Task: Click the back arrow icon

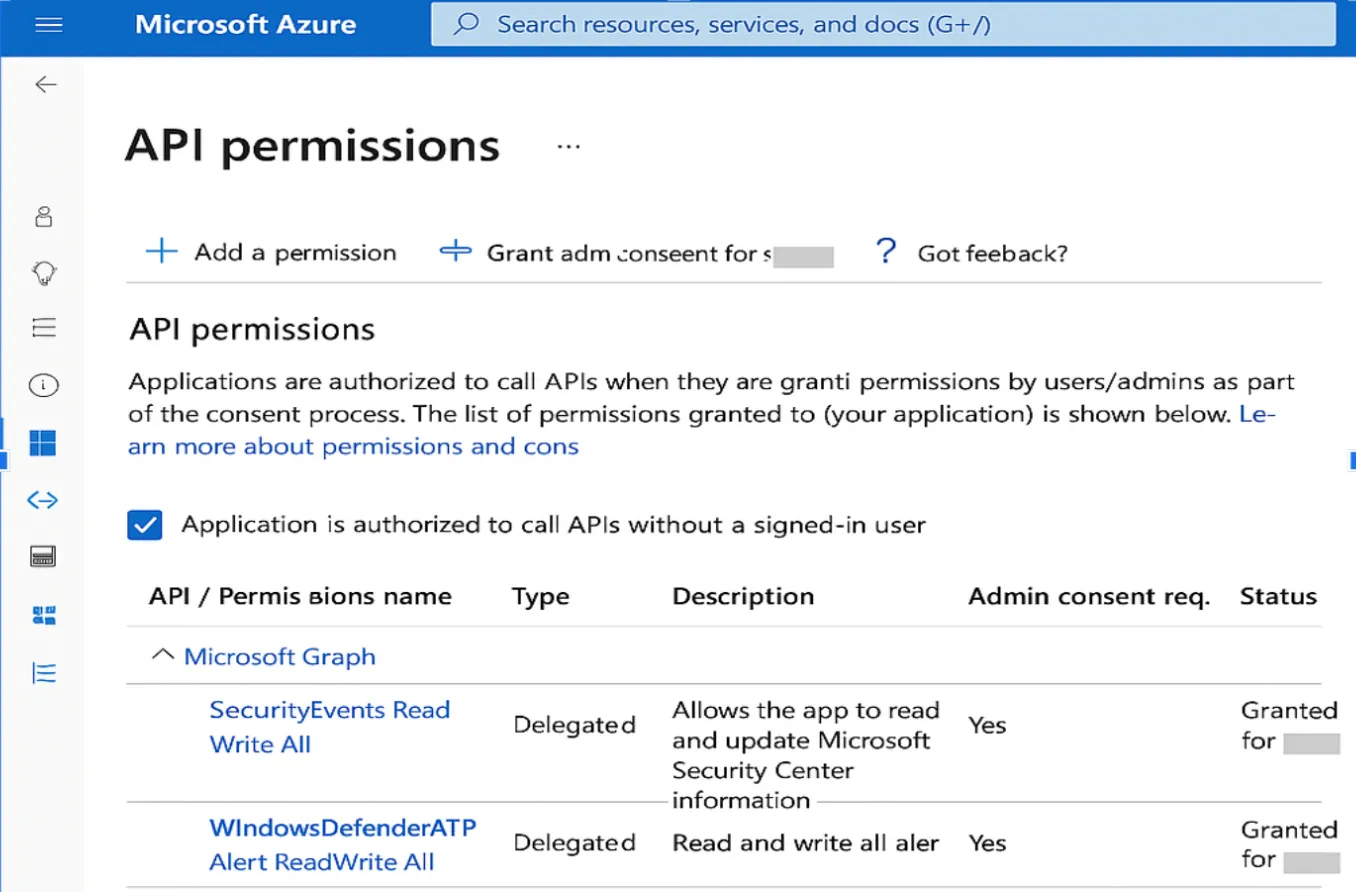Action: coord(45,85)
